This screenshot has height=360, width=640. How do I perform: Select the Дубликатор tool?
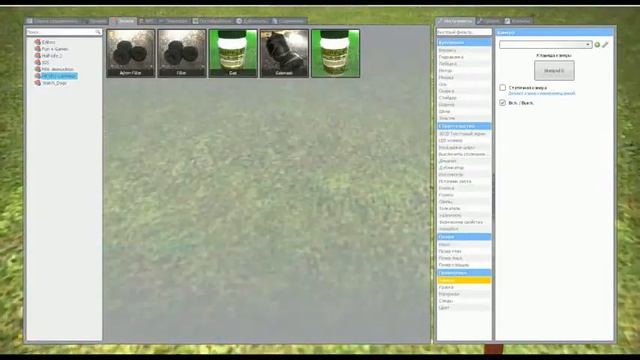pyautogui.click(x=464, y=168)
